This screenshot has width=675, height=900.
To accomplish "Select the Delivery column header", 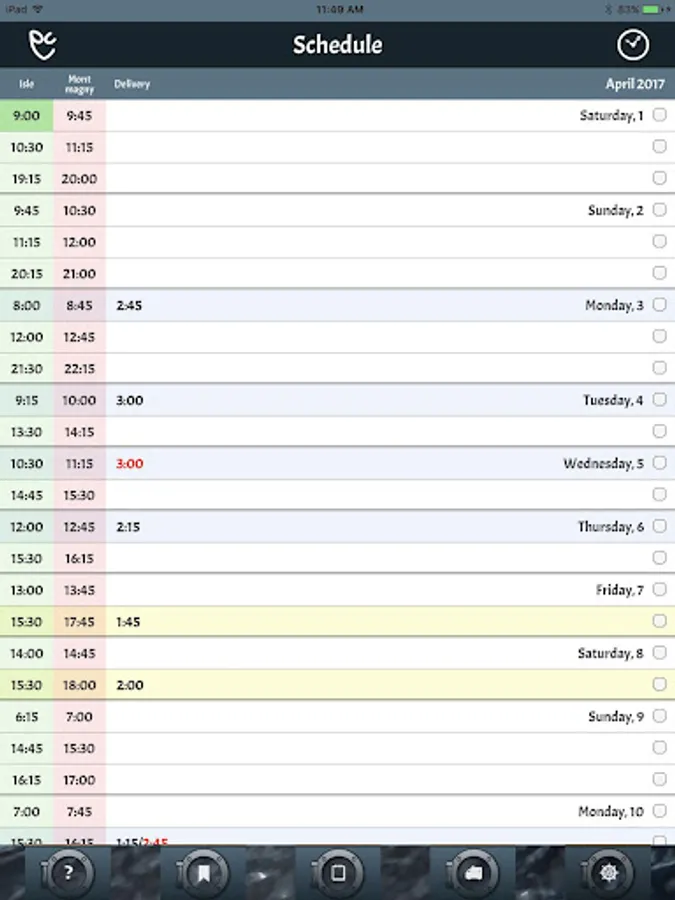I will click(x=132, y=84).
